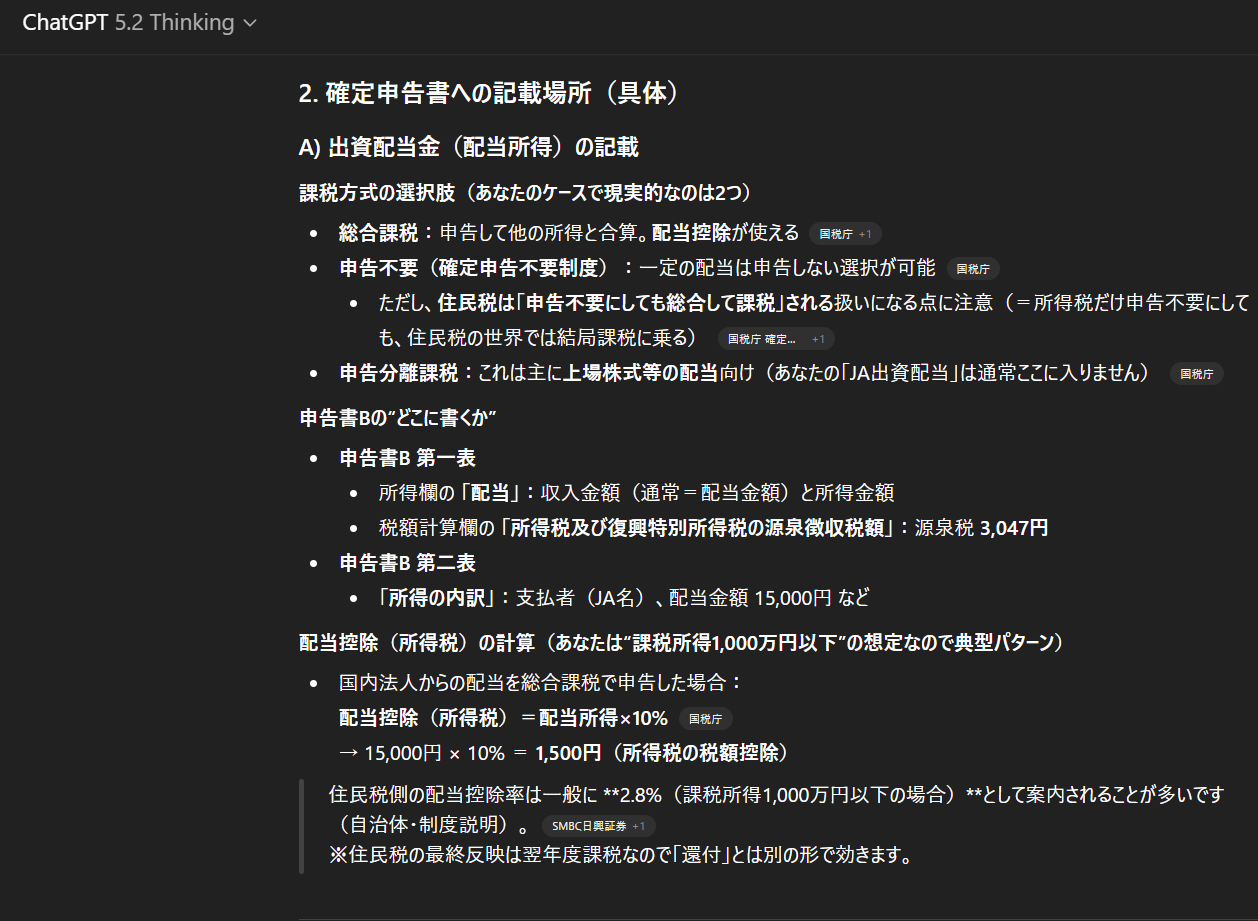1258x921 pixels.
Task: Click the vertical bar beside the 住民税 blockquote
Action: click(x=303, y=826)
